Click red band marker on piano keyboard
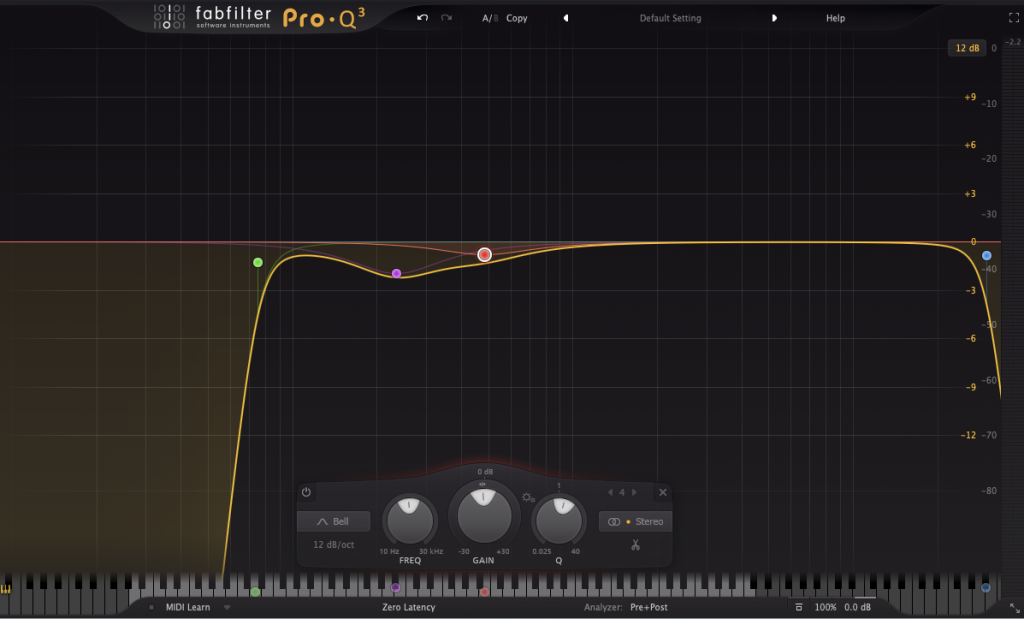This screenshot has height=619, width=1024. pyautogui.click(x=484, y=592)
